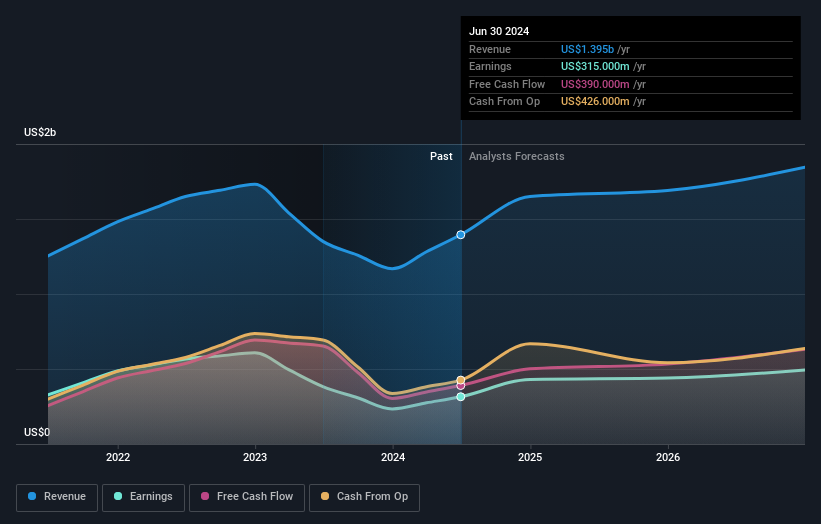Click the Analysts Forecasts label

517,157
